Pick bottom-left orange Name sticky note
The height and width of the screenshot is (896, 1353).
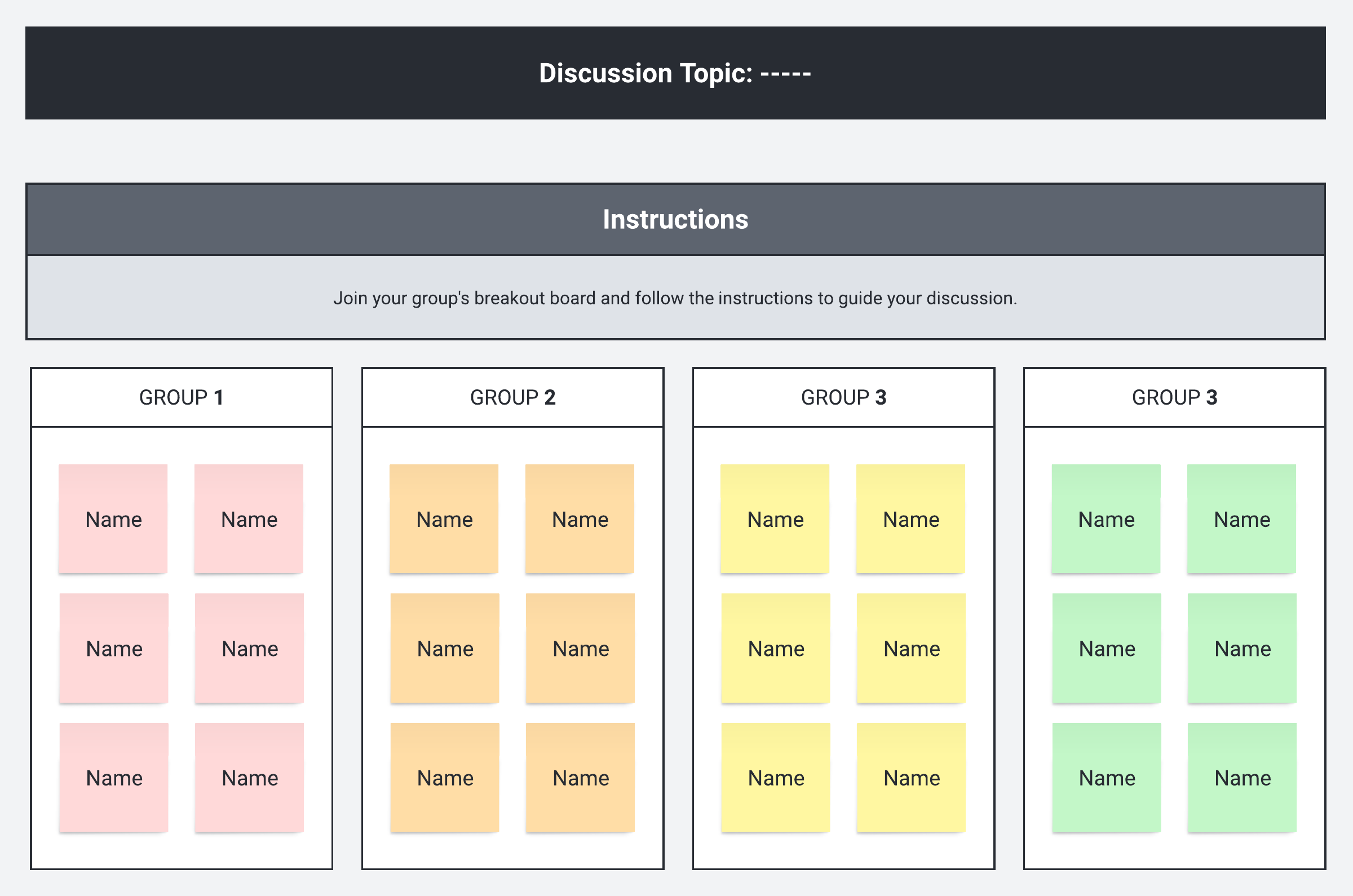(445, 777)
